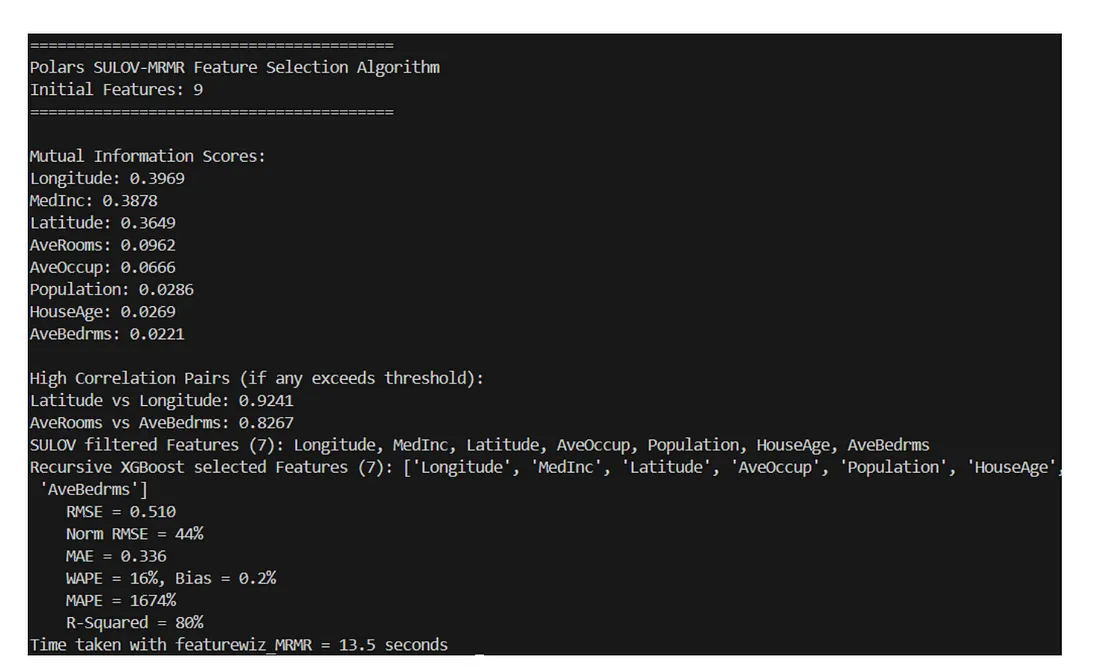
Task: Click the 'R-Squared = 80%' metric line
Action: 135,623
